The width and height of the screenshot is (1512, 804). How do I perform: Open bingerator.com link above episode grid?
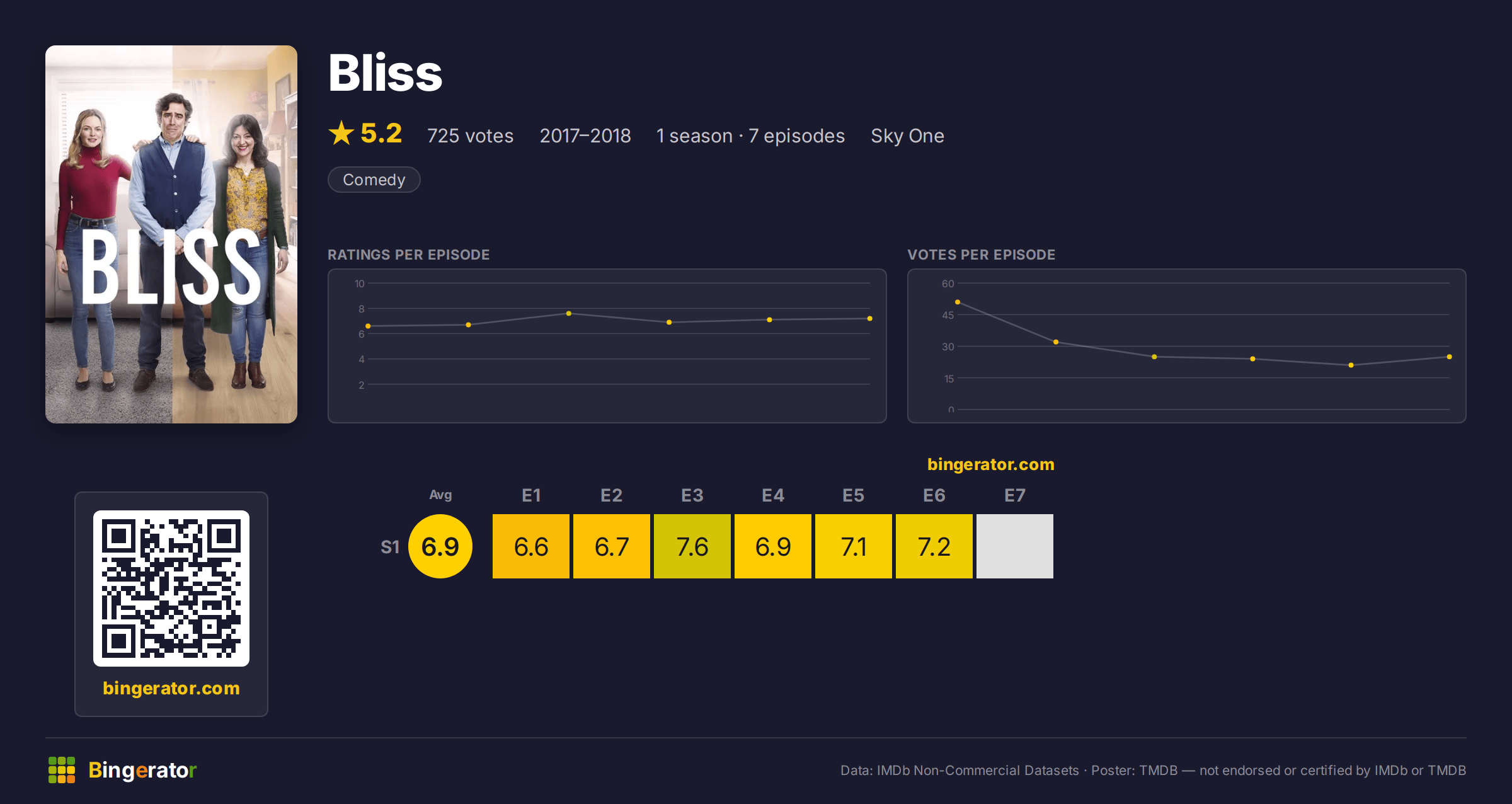(990, 464)
